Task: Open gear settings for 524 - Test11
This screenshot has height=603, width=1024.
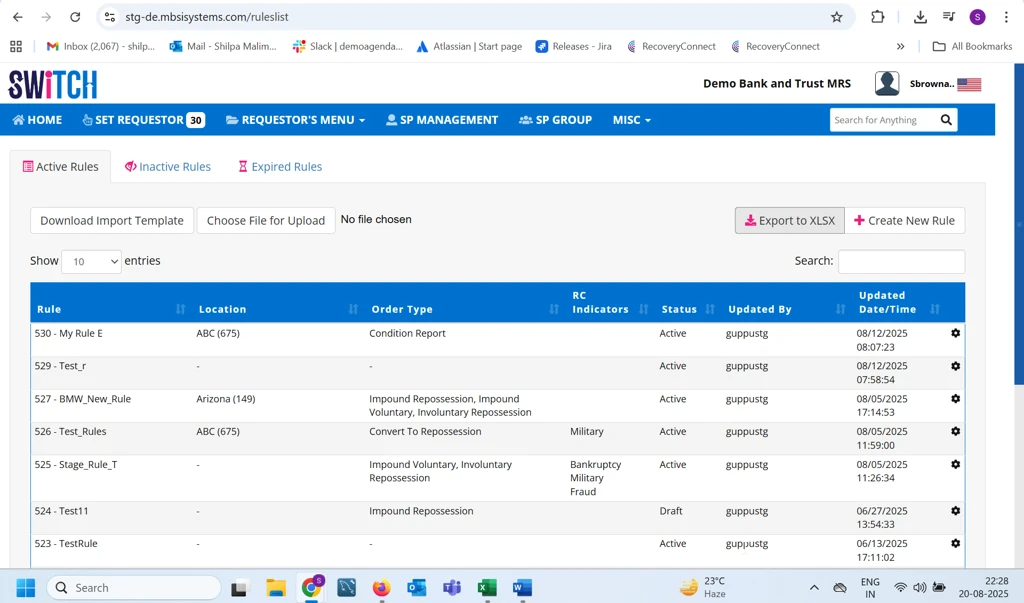Action: [x=955, y=511]
